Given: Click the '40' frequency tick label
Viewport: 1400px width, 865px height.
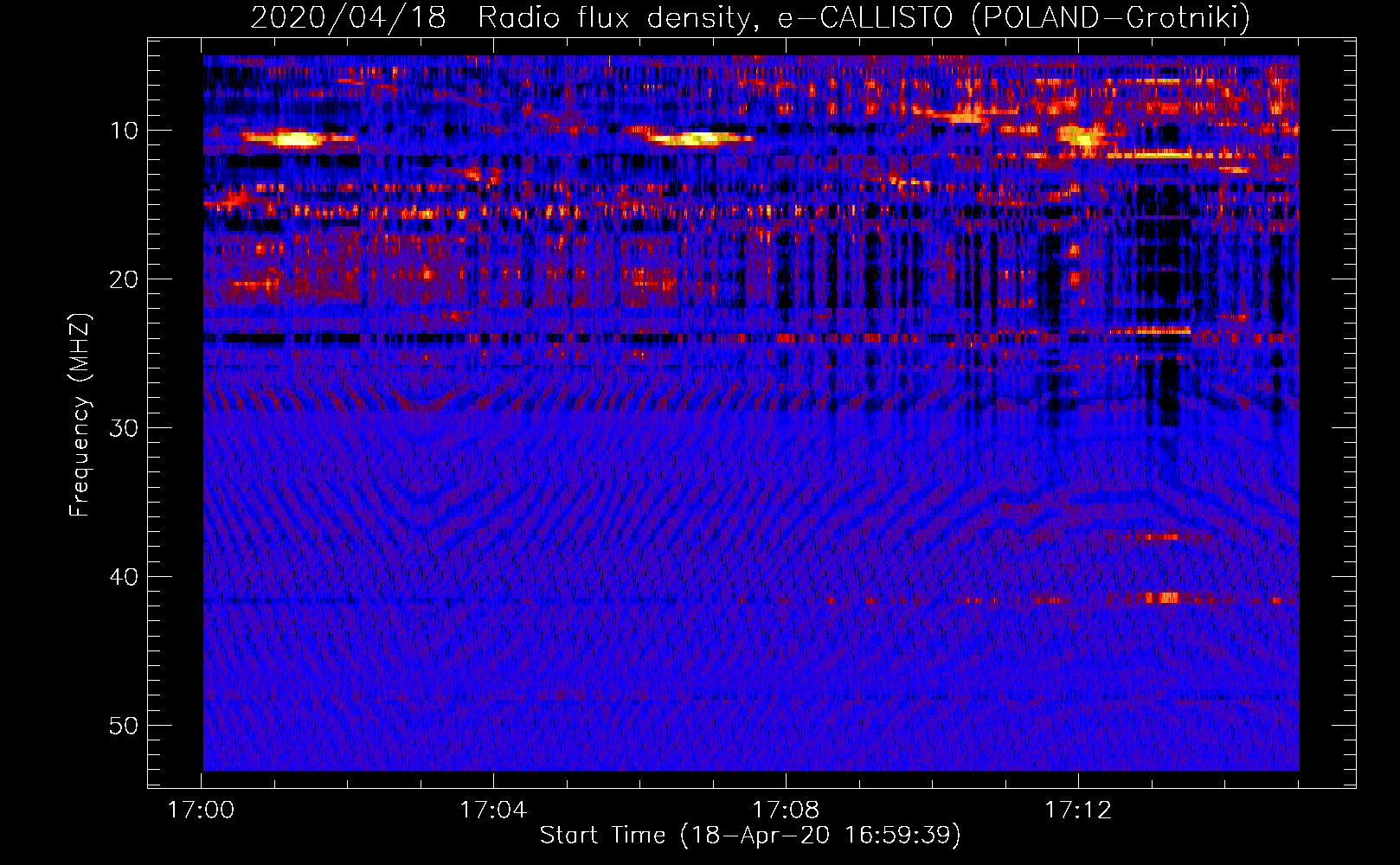Looking at the screenshot, I should [125, 577].
